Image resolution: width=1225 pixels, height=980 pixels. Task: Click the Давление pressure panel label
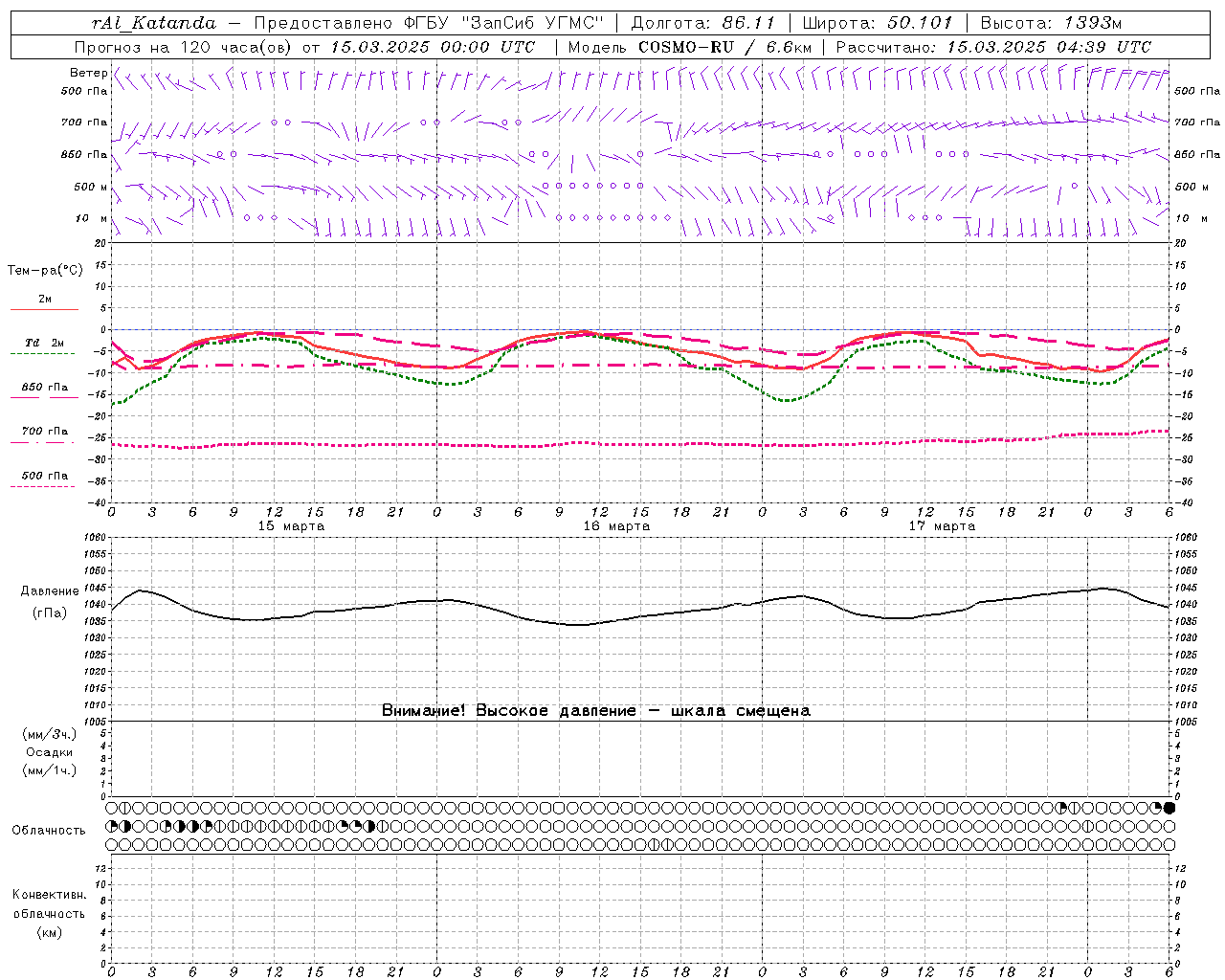50,591
